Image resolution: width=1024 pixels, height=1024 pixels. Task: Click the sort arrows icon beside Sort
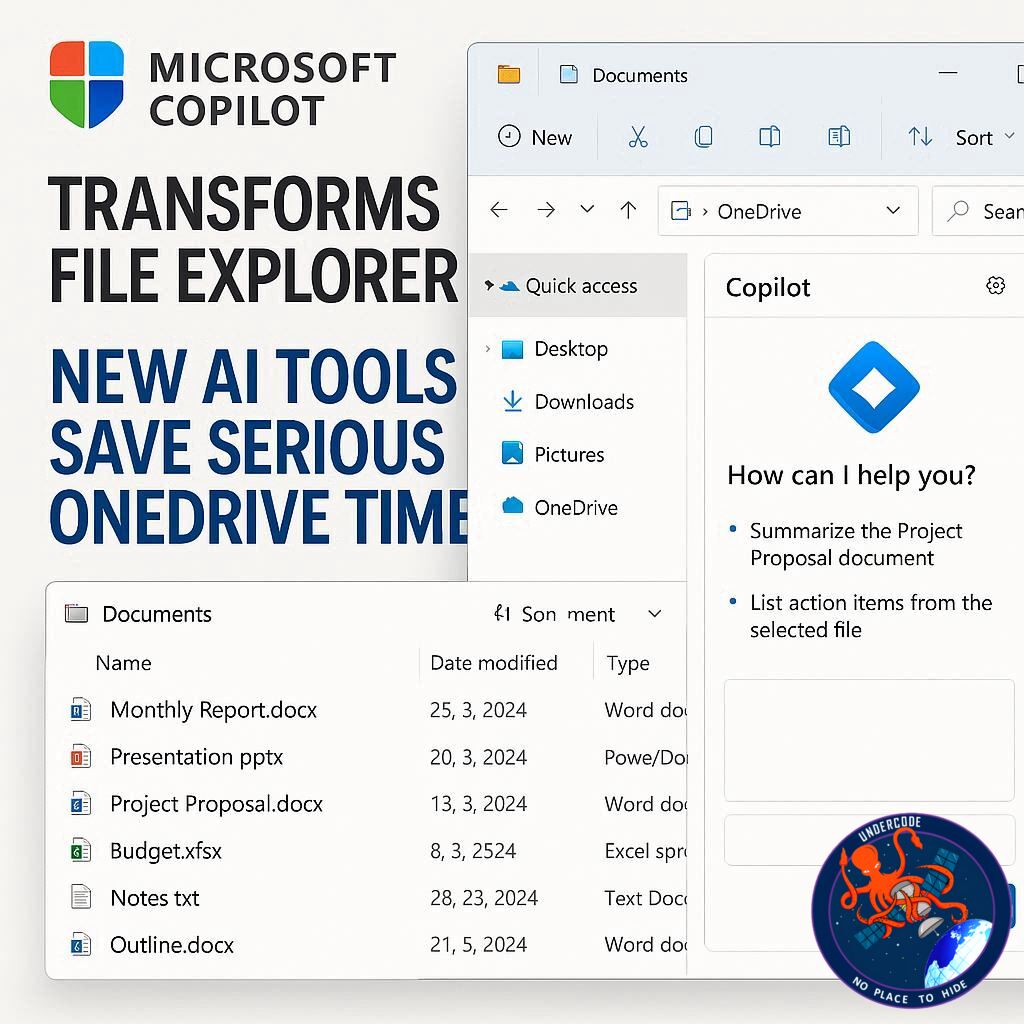click(x=920, y=136)
